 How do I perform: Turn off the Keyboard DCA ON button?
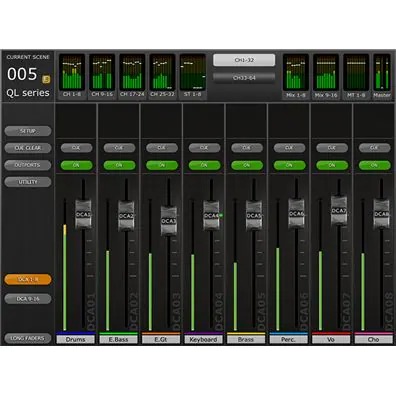click(x=204, y=165)
